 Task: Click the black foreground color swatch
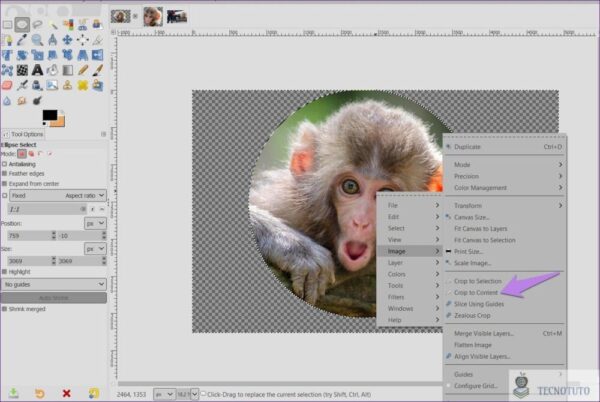pyautogui.click(x=50, y=115)
